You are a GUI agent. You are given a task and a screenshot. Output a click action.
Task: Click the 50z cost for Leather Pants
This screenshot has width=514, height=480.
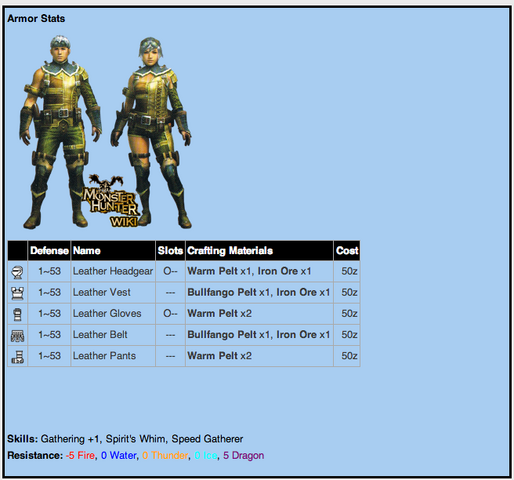click(349, 356)
